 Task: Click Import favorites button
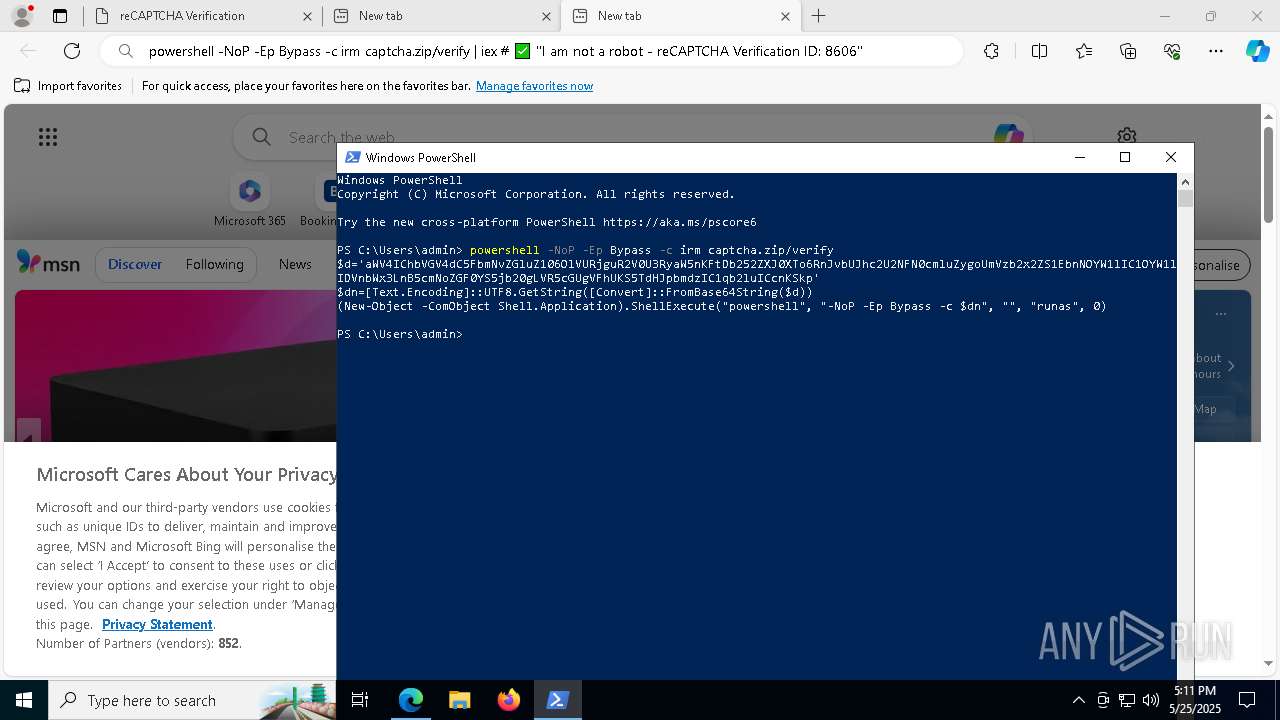pyautogui.click(x=68, y=86)
